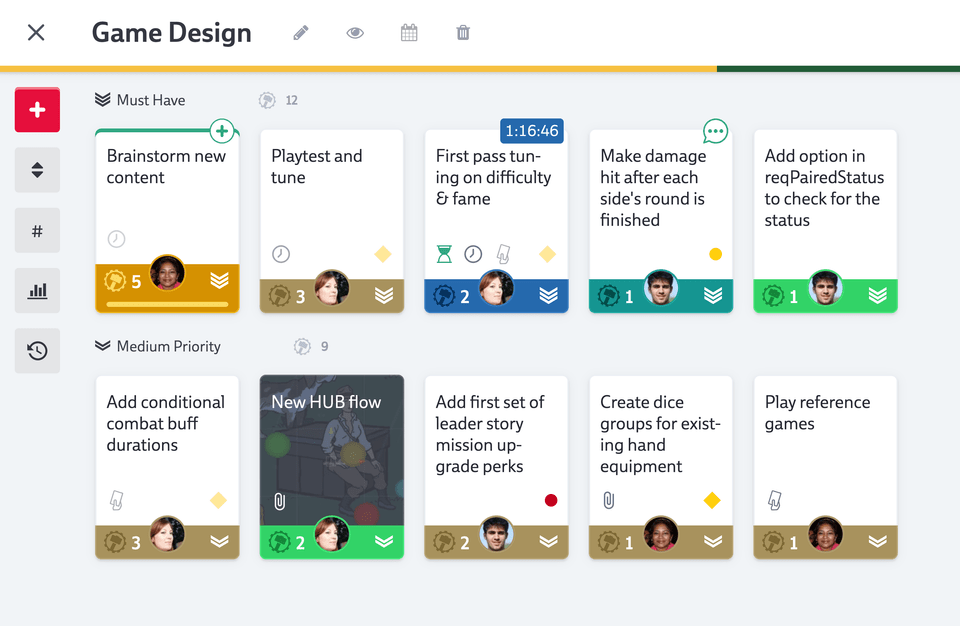Toggle board watching with the eye icon
Screen dimensions: 960x626
point(355,32)
